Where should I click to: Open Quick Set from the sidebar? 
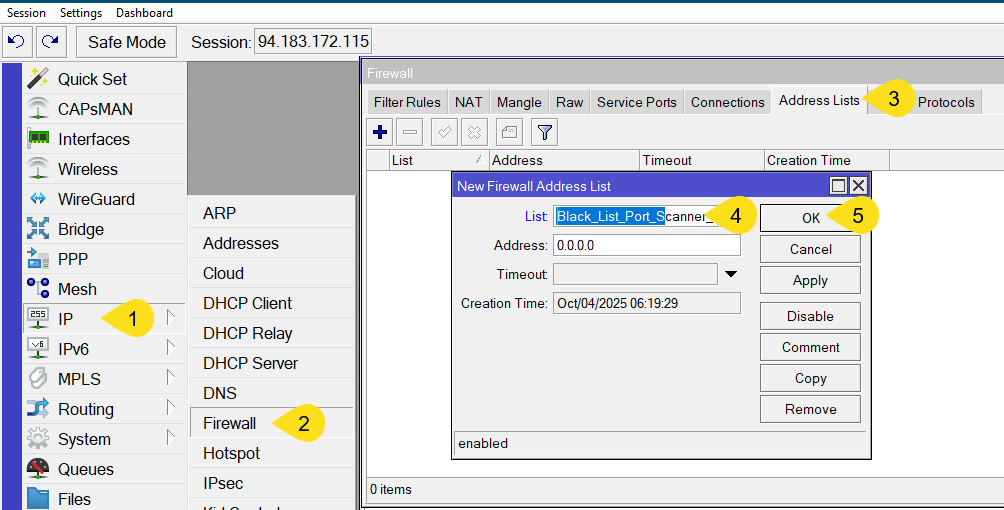(92, 79)
